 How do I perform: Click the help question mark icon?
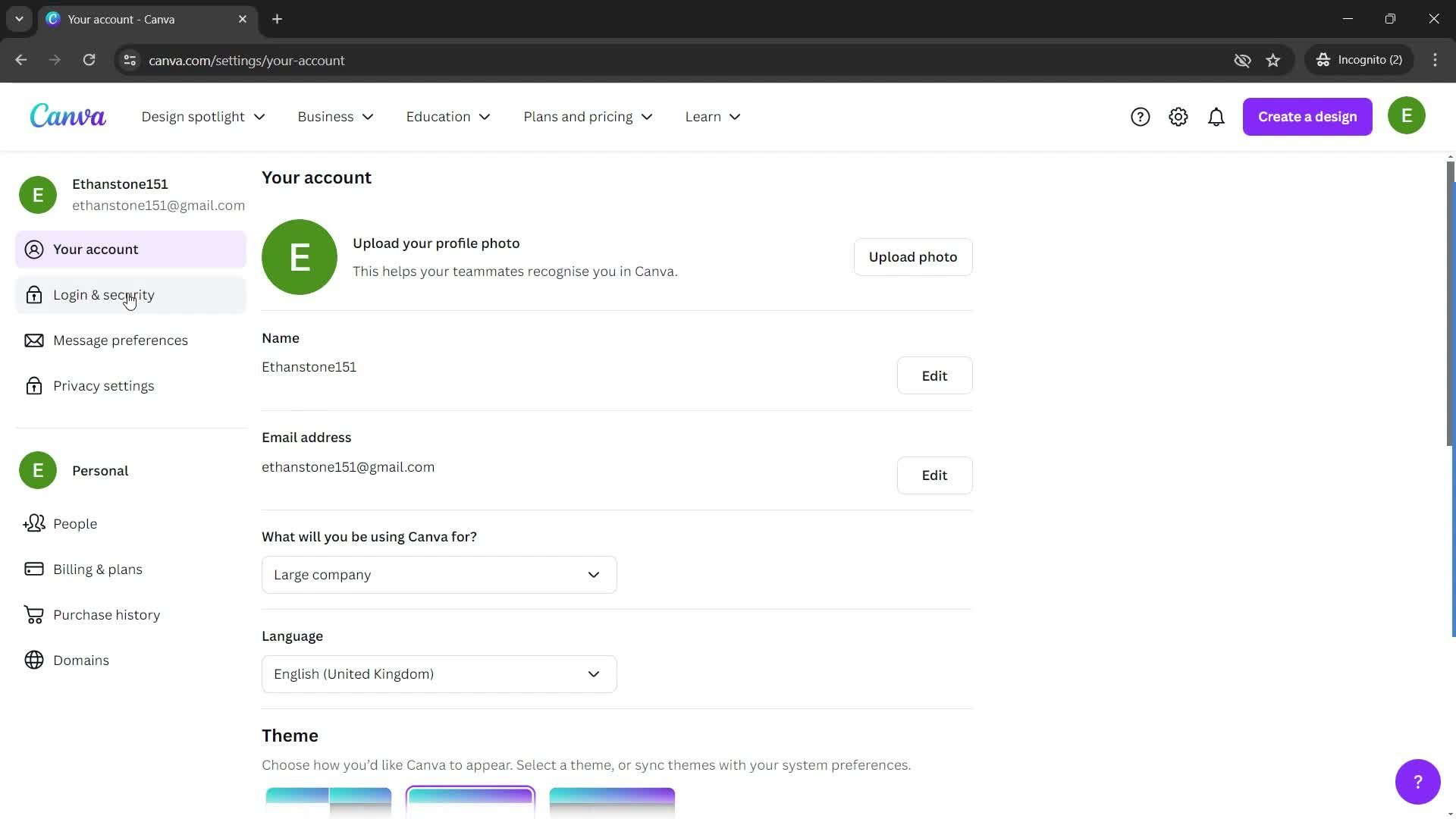point(1140,116)
